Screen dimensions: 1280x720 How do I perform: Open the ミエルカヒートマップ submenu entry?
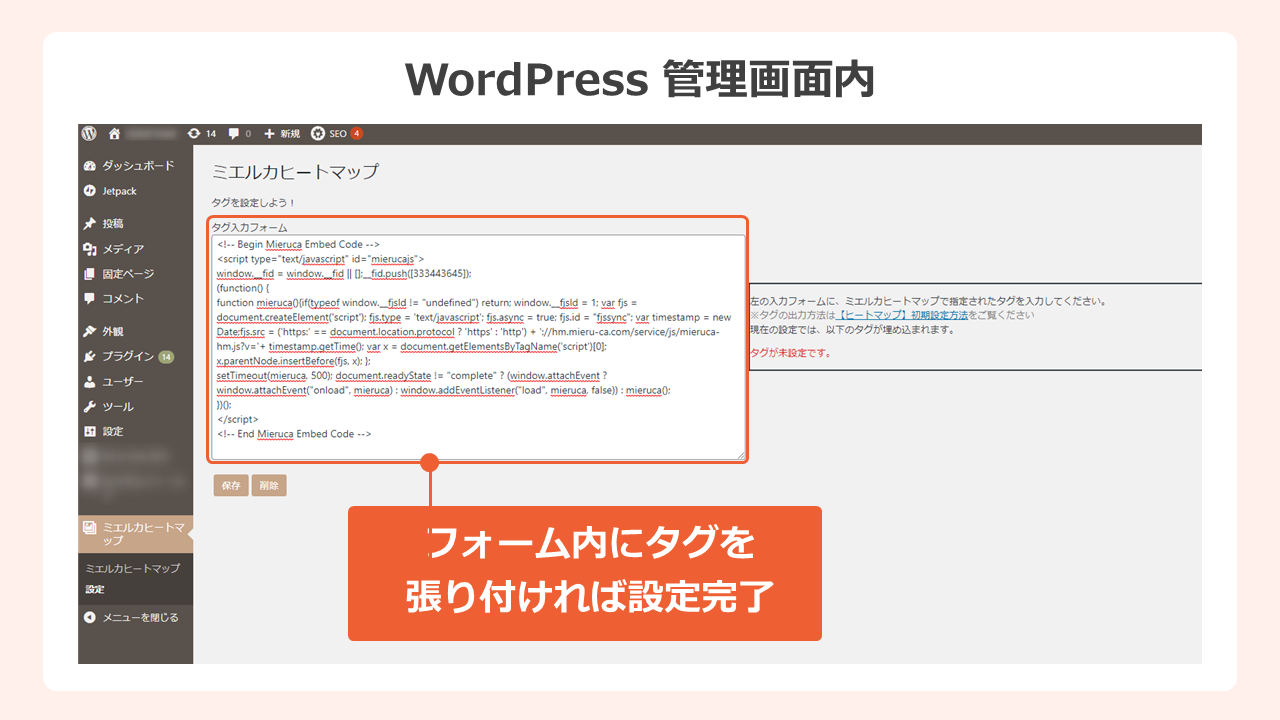(133, 568)
